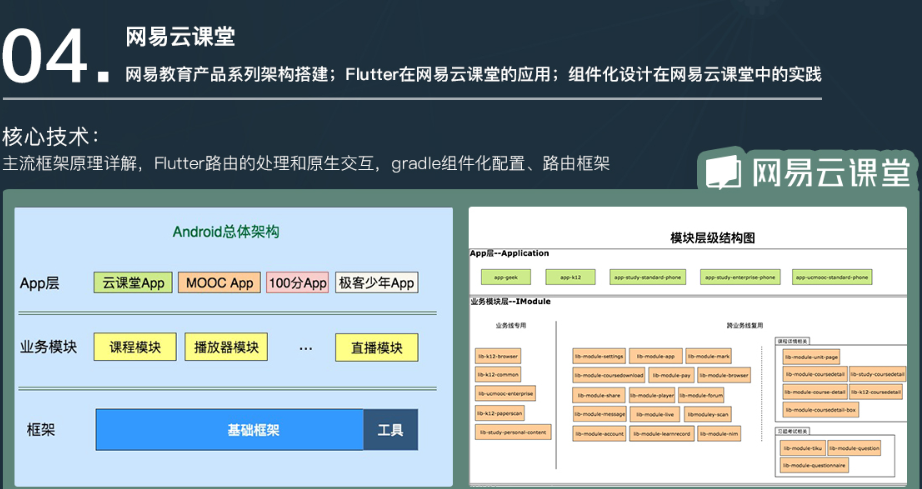Click the MOOC App box
This screenshot has height=489, width=922.
coord(219,283)
